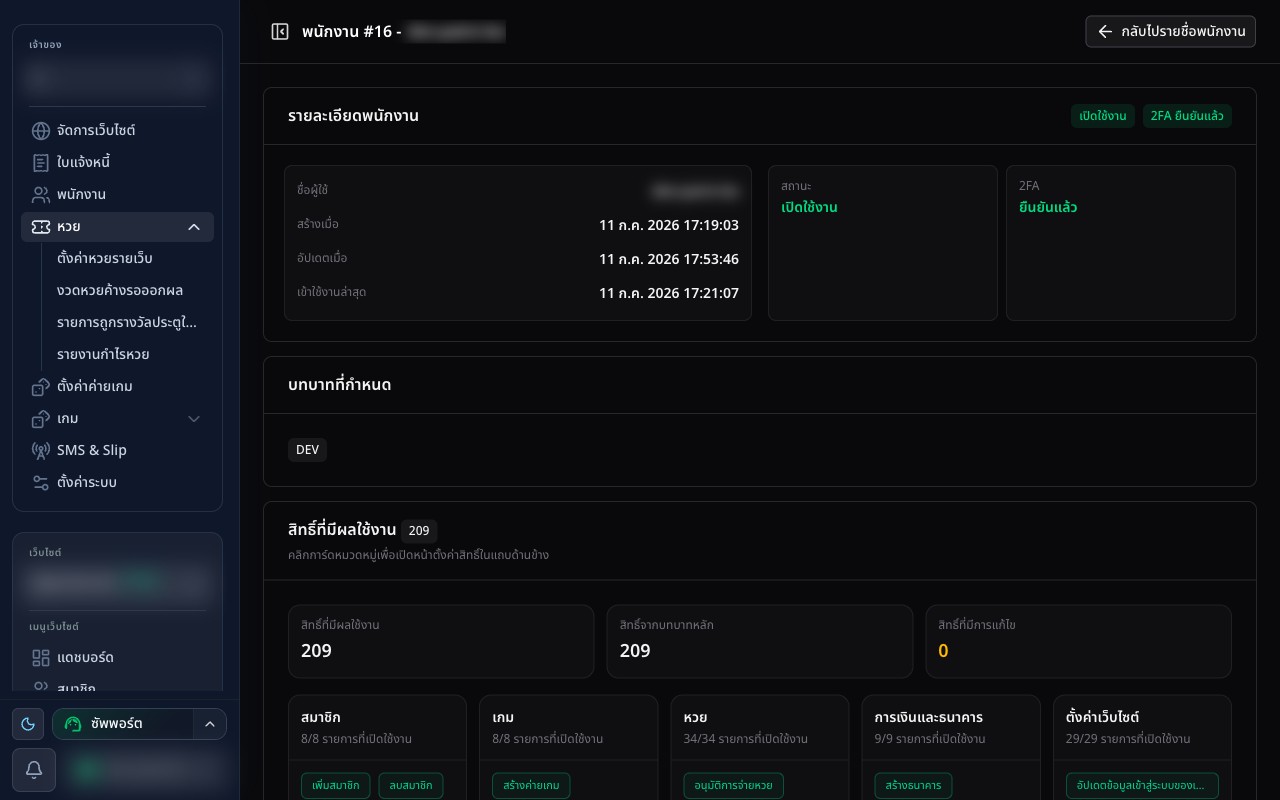Click the สร้างค่ายเกม permission chip

click(x=532, y=786)
